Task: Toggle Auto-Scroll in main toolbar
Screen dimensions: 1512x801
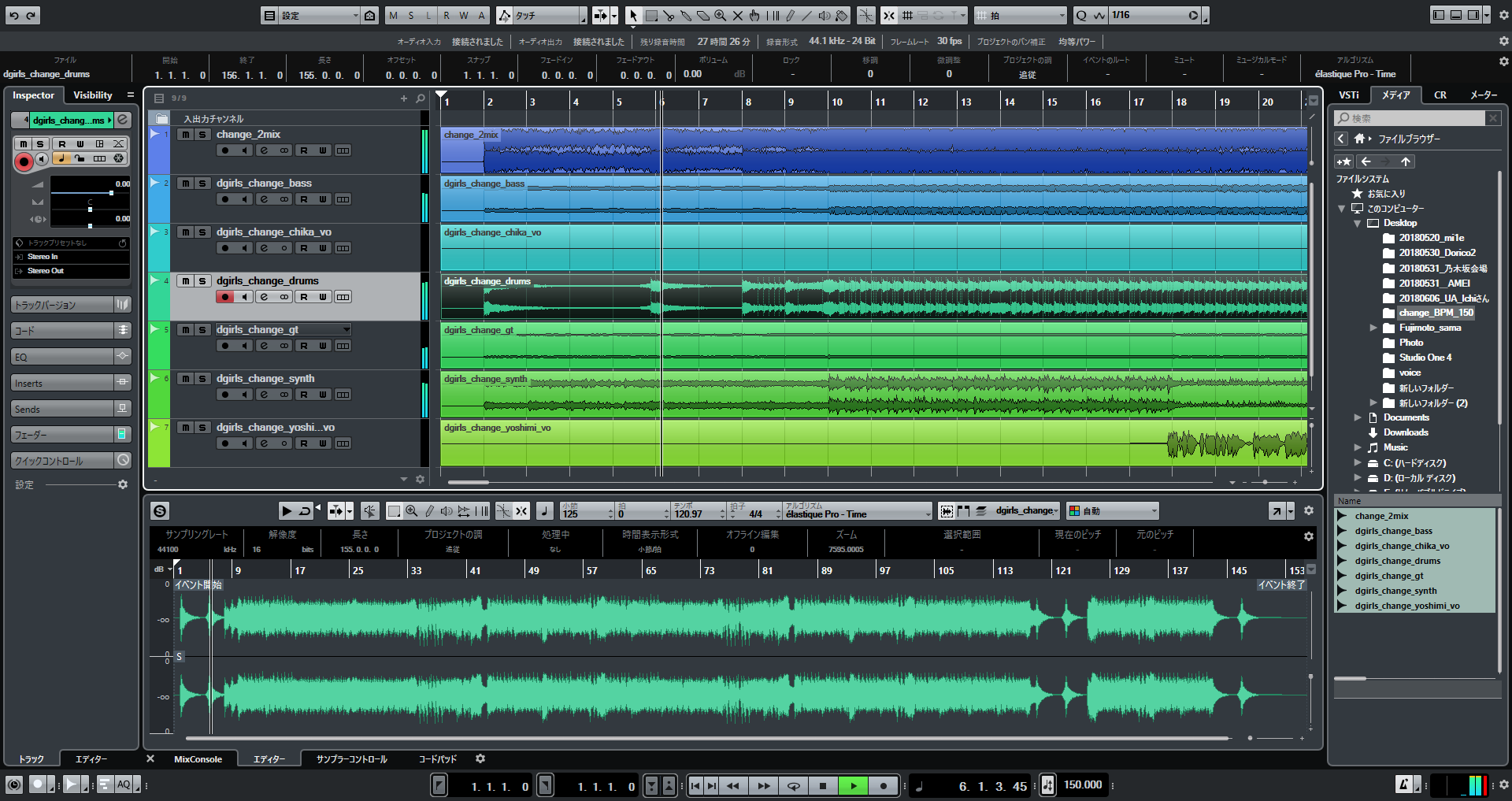Action: 600,15
